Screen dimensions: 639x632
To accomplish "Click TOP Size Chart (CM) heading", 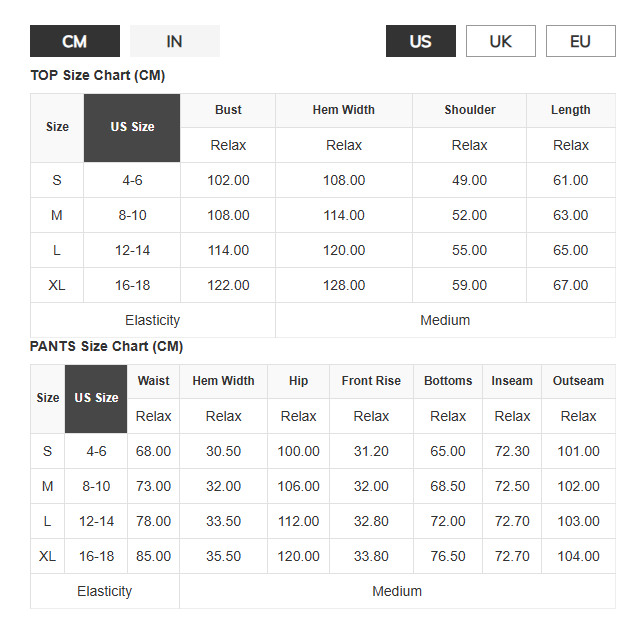I will pyautogui.click(x=98, y=75).
